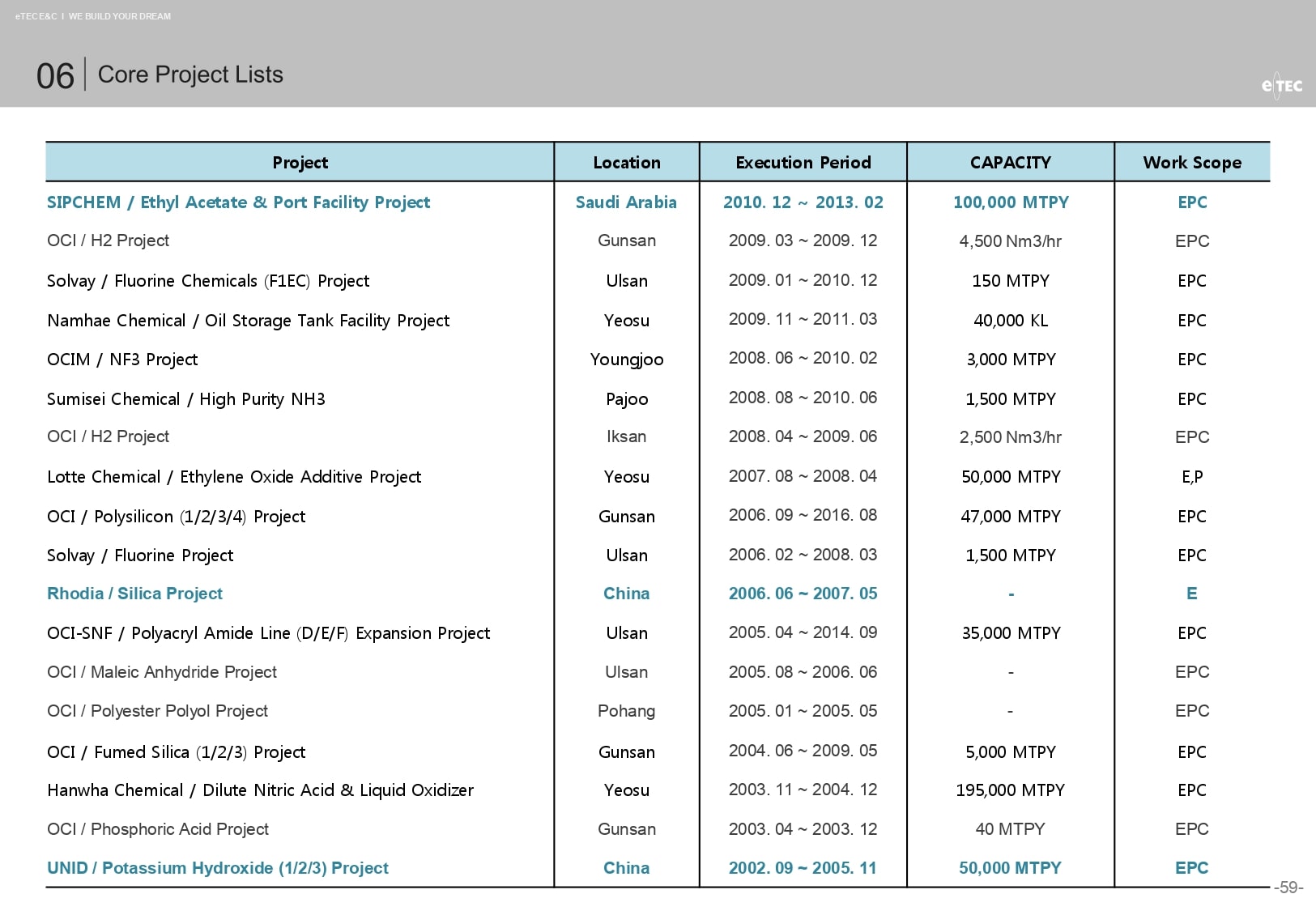Click the '47,000 MTPY' capacity cell
The image size is (1316, 911).
1011,517
